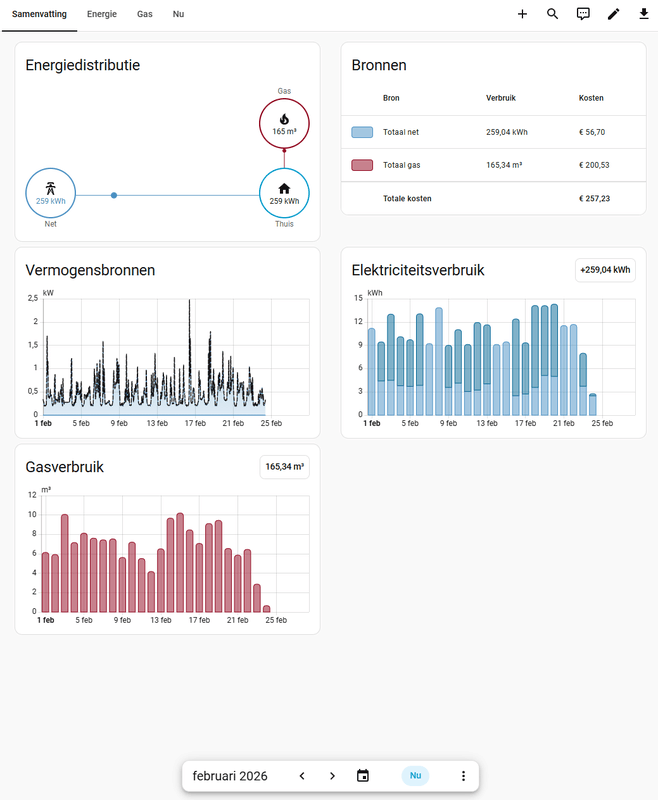Click the Thuis house circle
This screenshot has width=658, height=800.
tap(284, 193)
